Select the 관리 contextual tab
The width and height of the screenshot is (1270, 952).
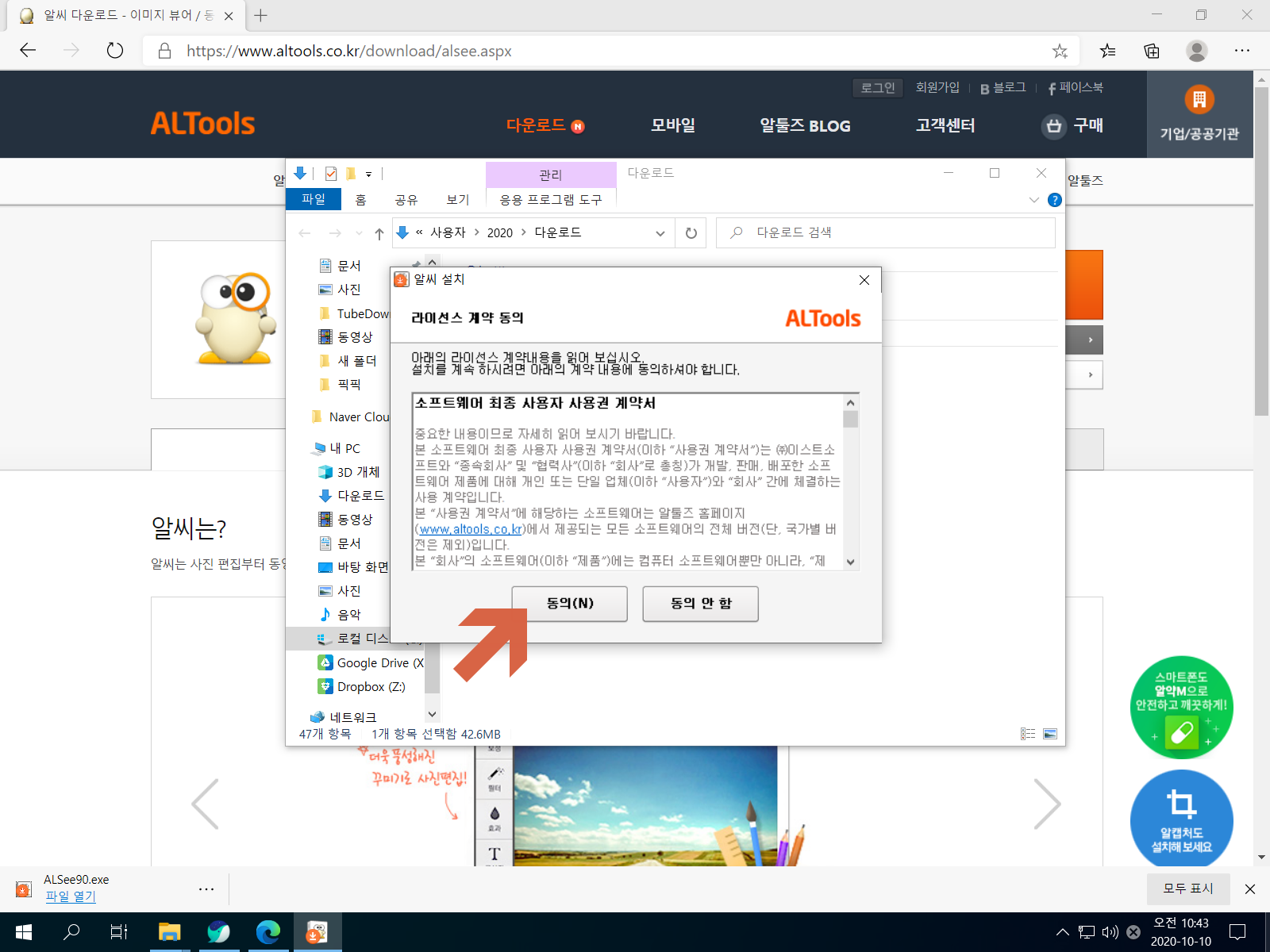(x=551, y=175)
